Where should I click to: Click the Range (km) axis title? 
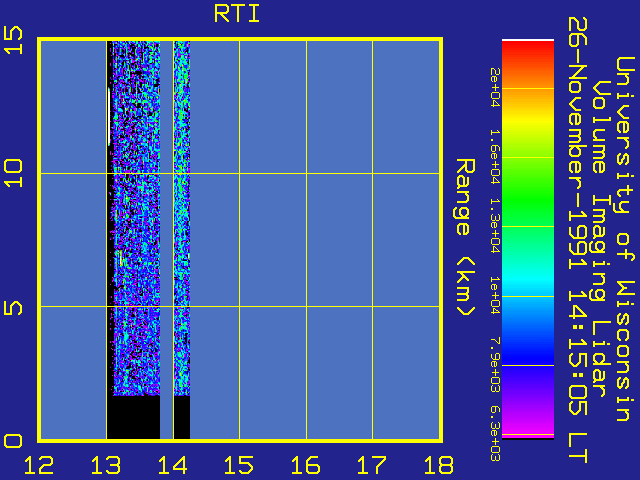point(465,238)
